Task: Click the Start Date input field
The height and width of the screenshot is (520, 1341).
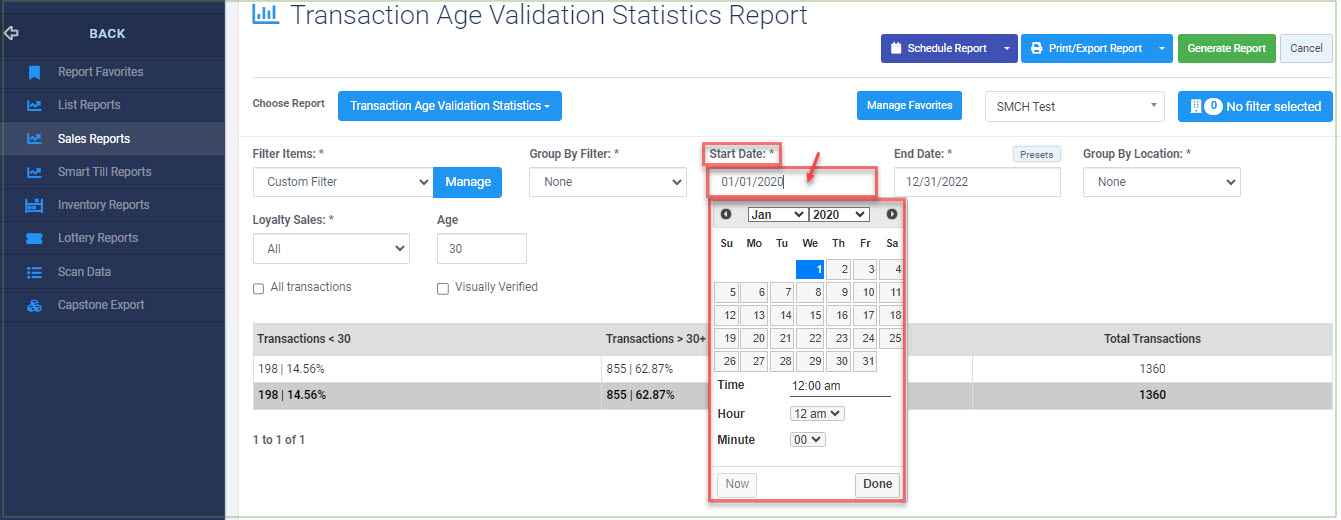Action: 792,182
